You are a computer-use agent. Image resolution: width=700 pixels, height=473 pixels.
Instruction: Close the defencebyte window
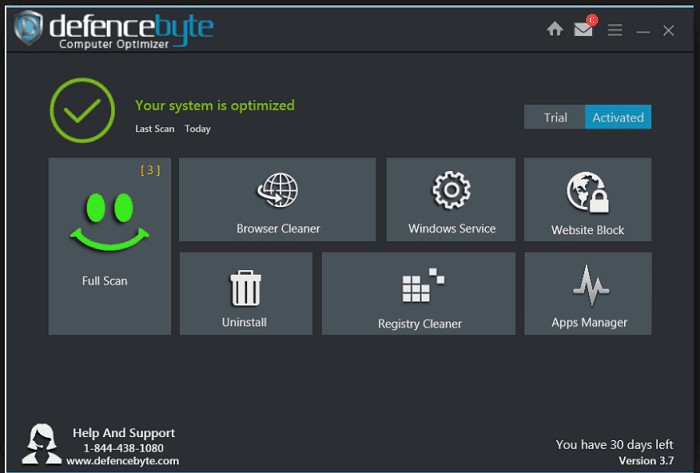(668, 31)
